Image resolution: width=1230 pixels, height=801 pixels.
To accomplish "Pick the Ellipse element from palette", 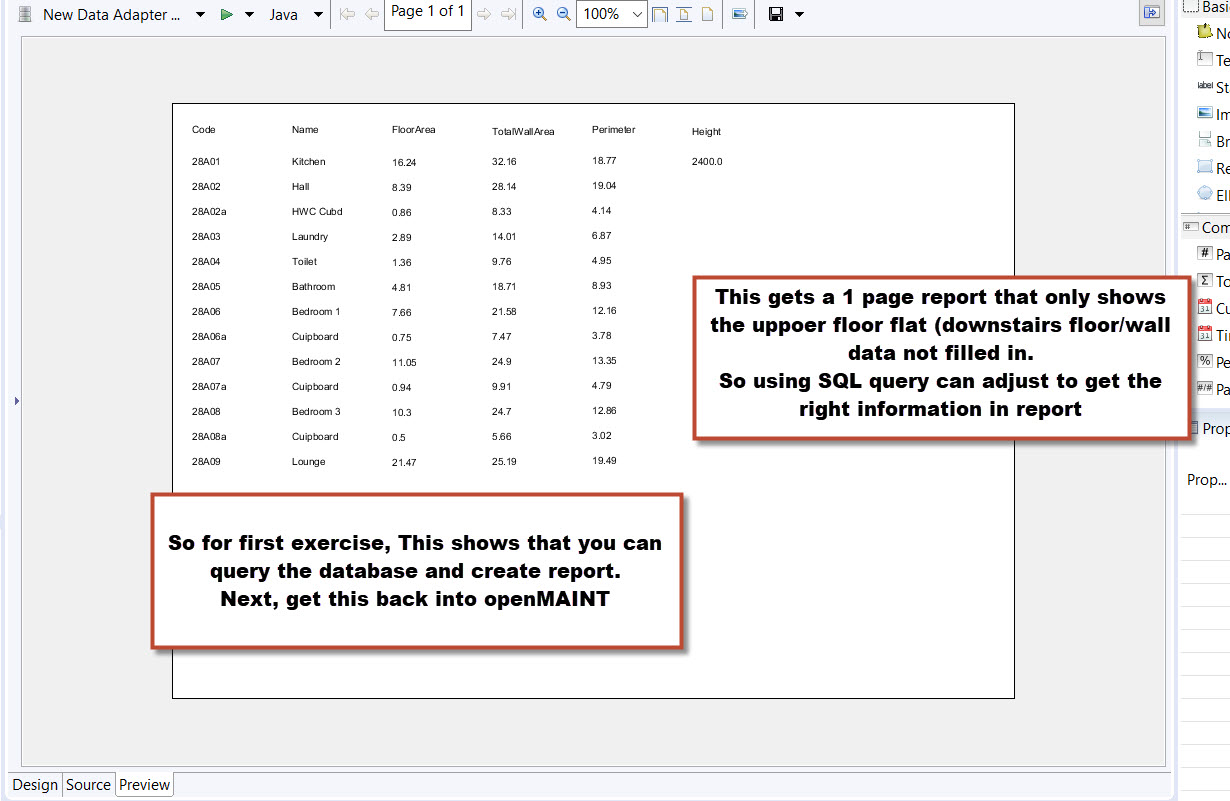I will (x=1205, y=195).
